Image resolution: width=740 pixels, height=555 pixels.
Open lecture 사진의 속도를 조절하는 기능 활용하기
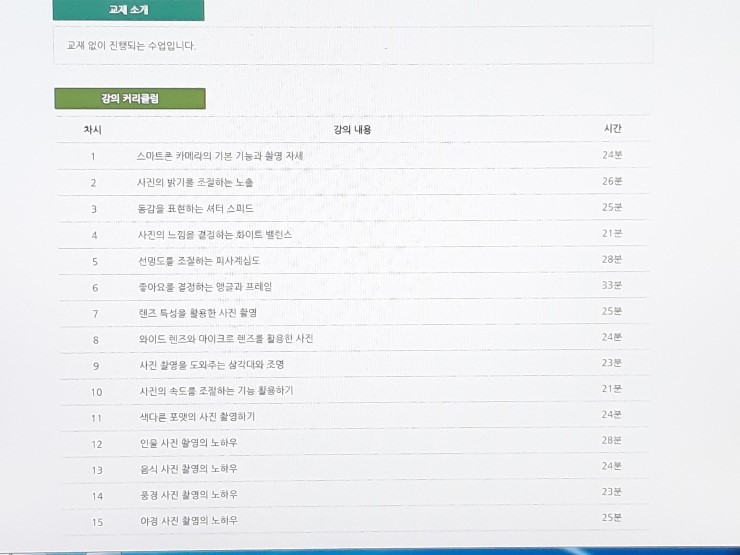[216, 391]
